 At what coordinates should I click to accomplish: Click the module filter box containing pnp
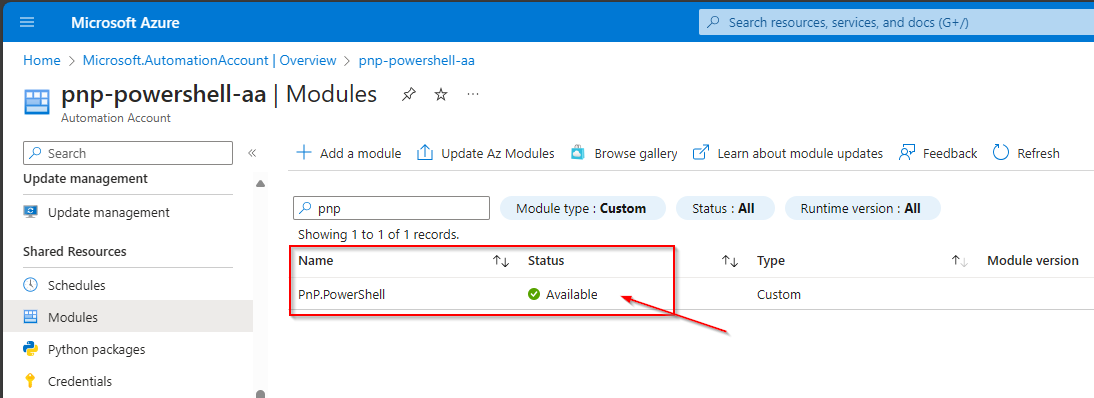(x=391, y=208)
